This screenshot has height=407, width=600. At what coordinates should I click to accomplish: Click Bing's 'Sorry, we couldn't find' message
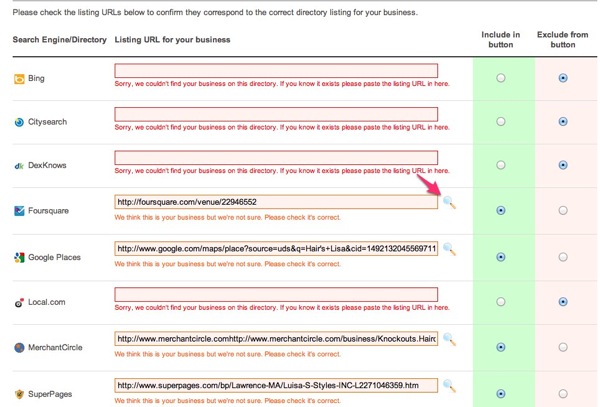click(282, 84)
